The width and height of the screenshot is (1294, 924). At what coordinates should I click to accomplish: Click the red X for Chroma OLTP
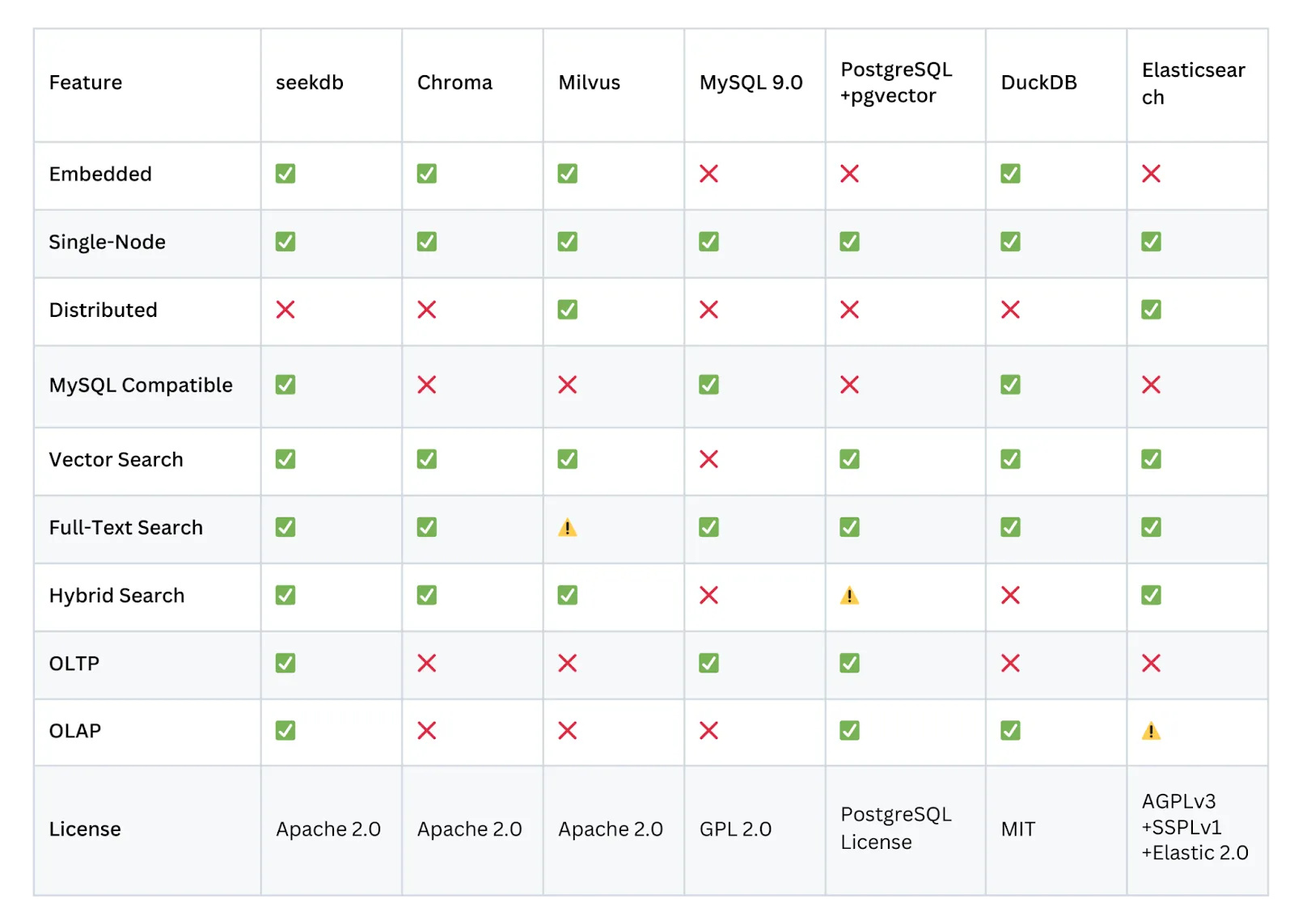(427, 664)
